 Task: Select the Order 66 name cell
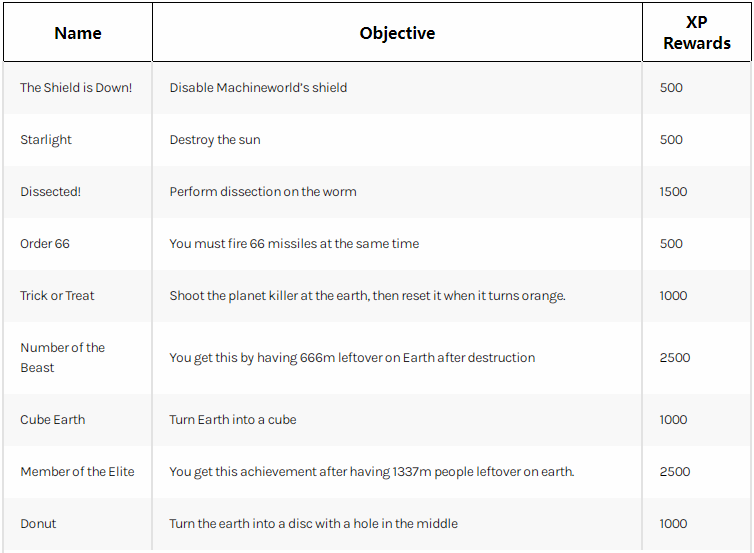click(x=45, y=243)
